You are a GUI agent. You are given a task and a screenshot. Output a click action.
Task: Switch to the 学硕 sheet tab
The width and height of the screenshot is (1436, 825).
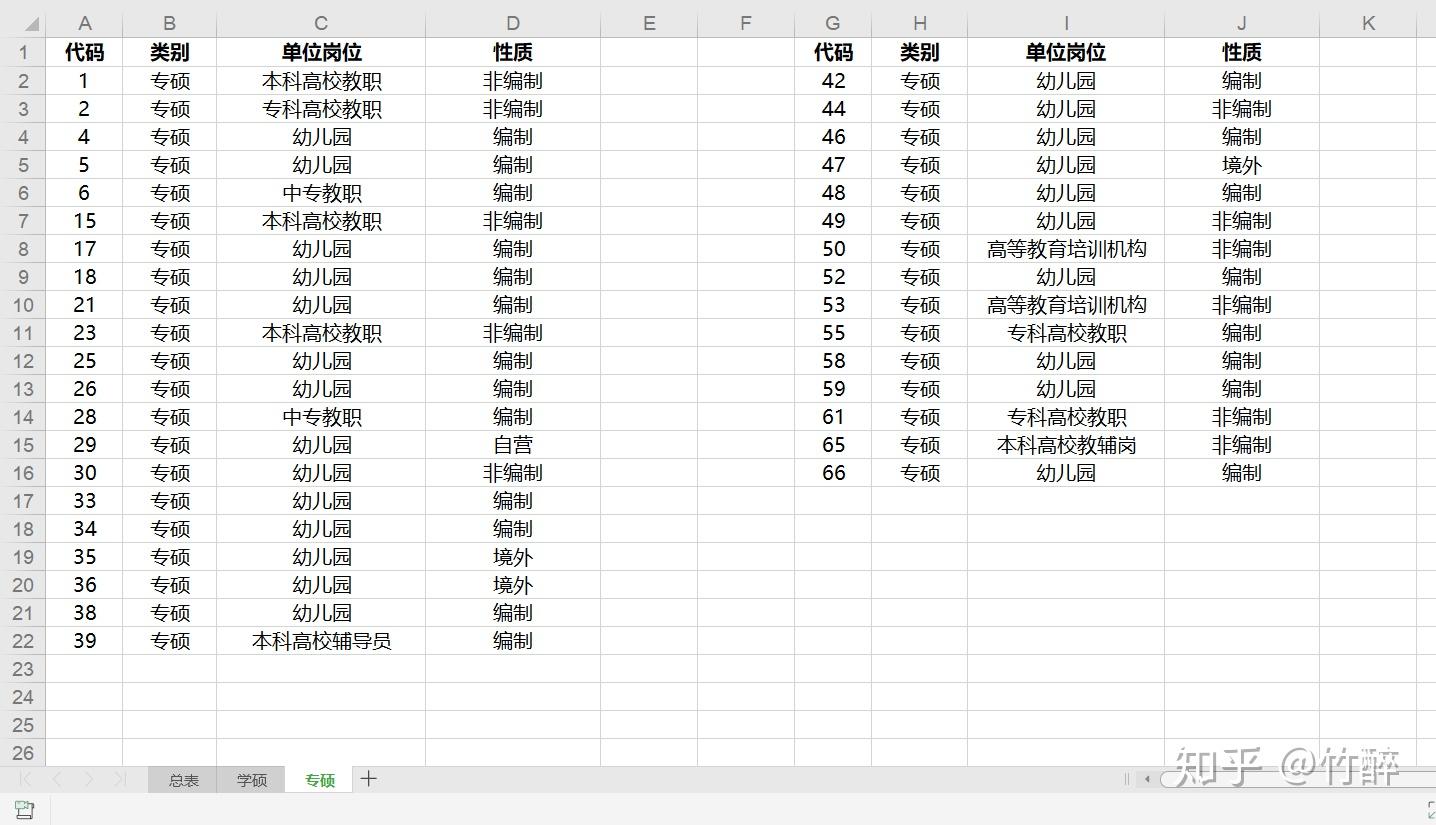pyautogui.click(x=252, y=780)
